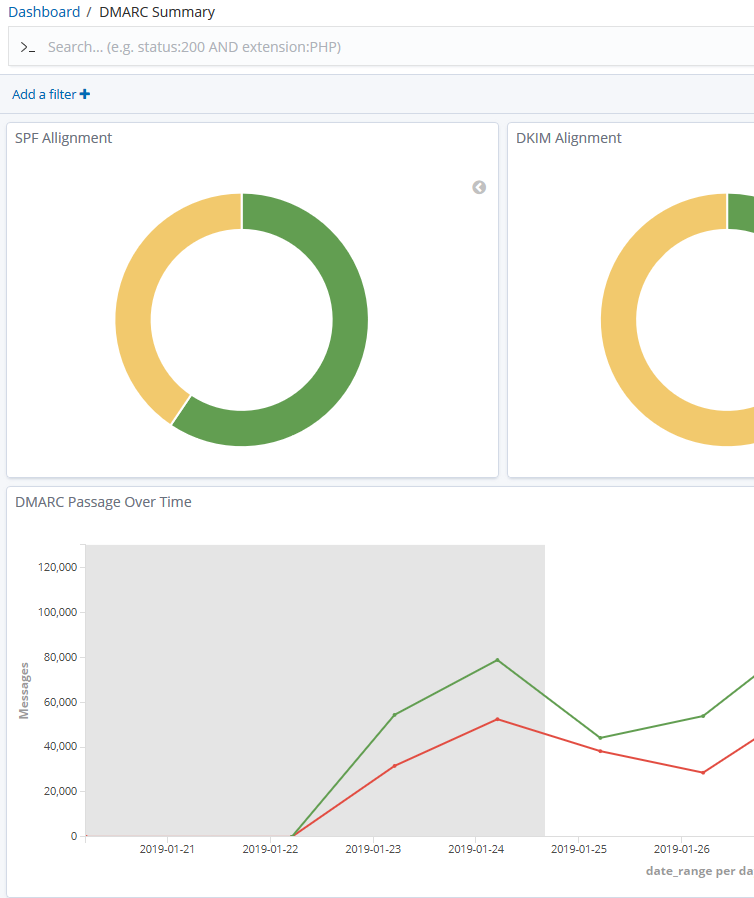The width and height of the screenshot is (754, 898).
Task: Click the DMARC Passage Over Time title
Action: click(x=103, y=502)
